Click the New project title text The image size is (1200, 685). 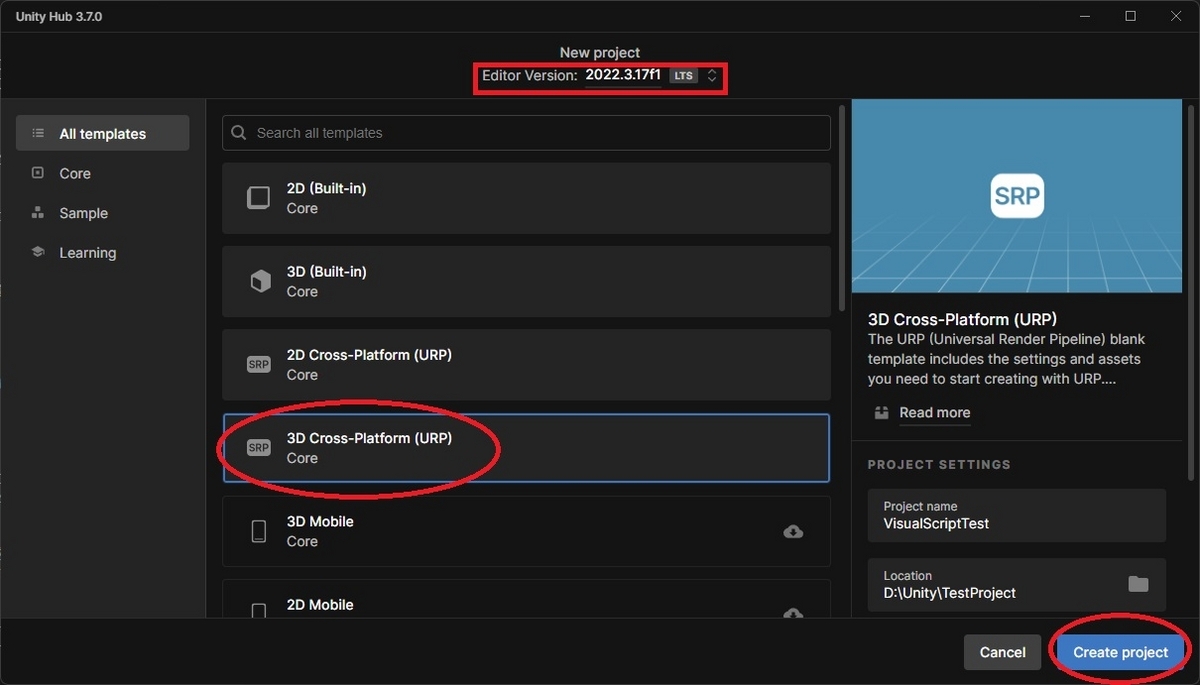pos(600,53)
